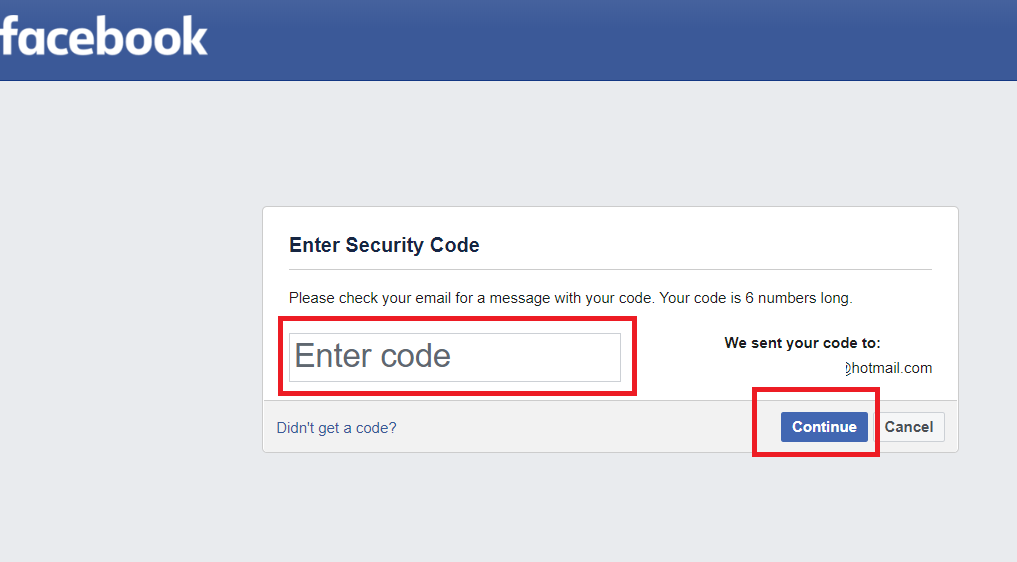Viewport: 1017px width, 562px height.
Task: Click the gray dialog footer strip left of Continue
Action: pyautogui.click(x=580, y=427)
